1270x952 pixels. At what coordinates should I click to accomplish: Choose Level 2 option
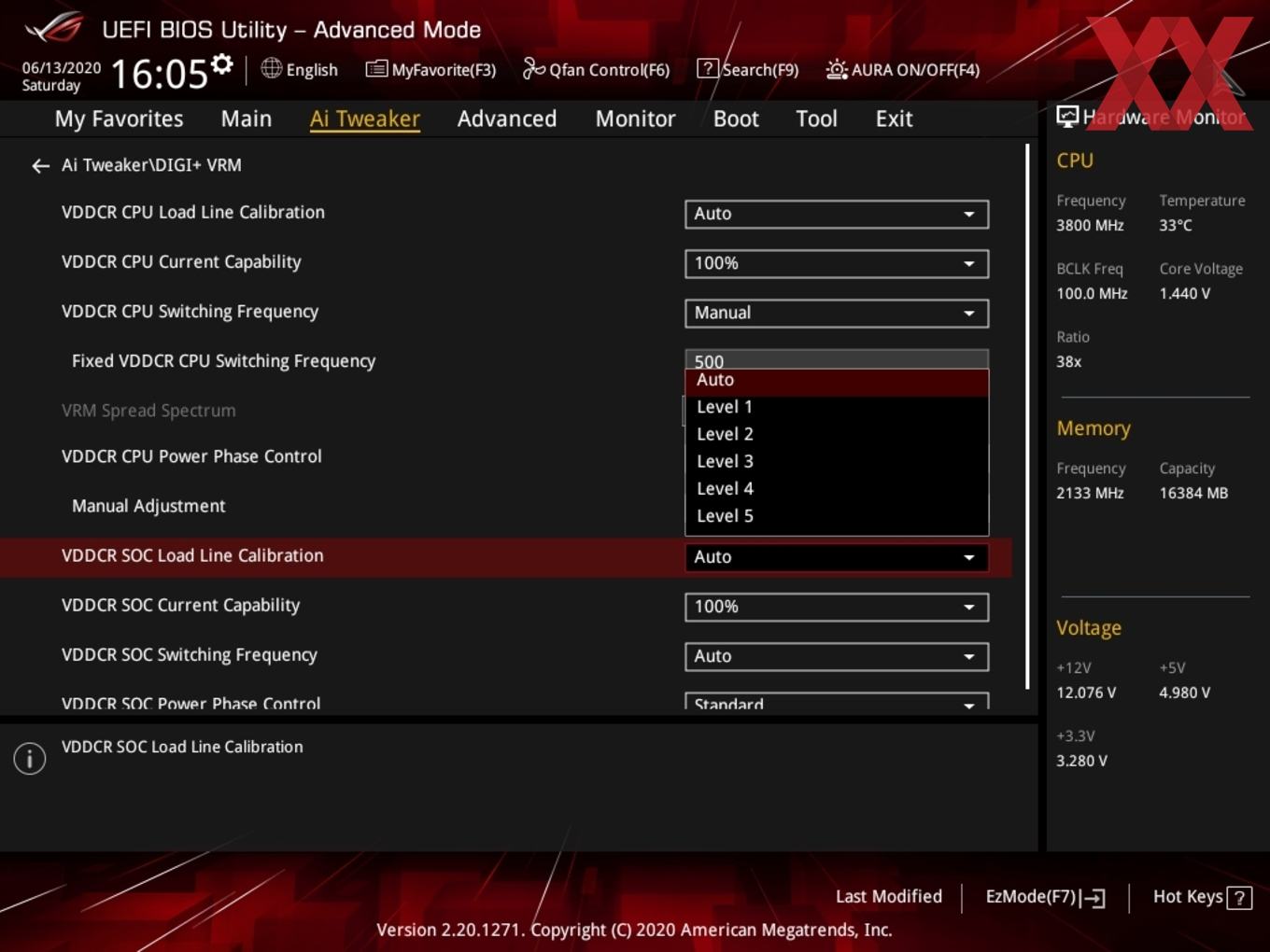click(x=837, y=434)
